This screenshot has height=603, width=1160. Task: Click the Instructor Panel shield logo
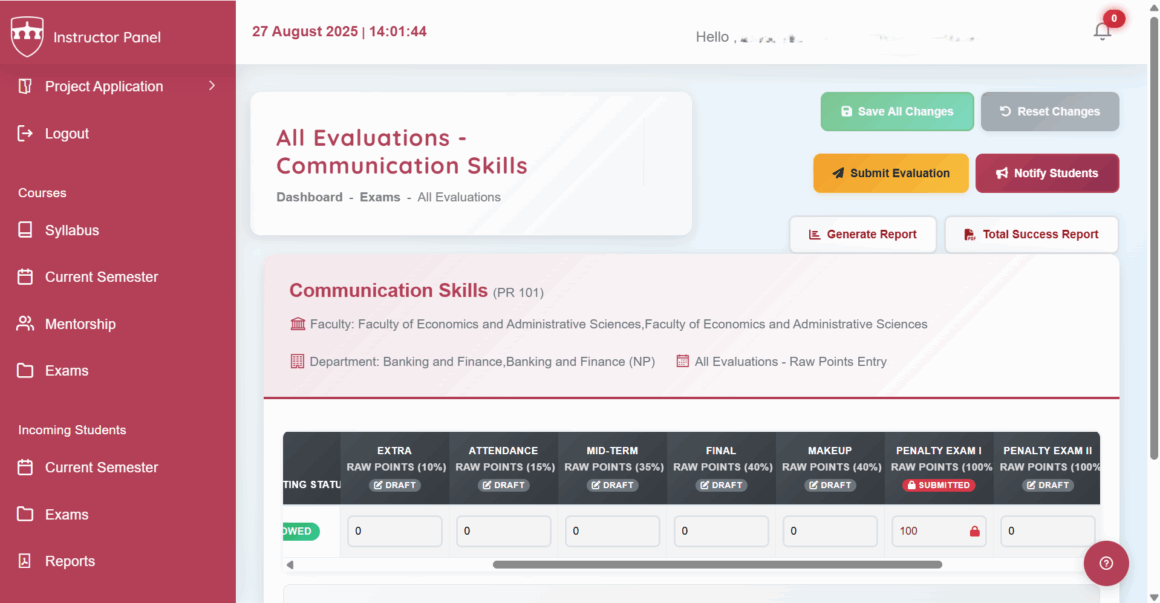pyautogui.click(x=27, y=36)
